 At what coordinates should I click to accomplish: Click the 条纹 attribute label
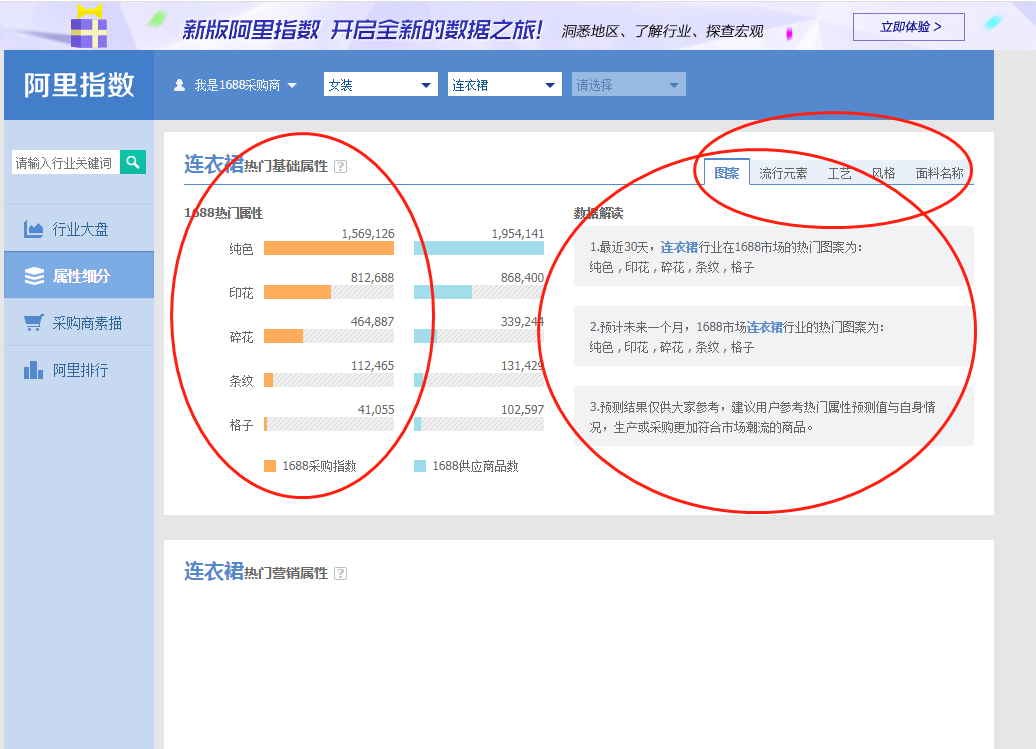point(241,381)
